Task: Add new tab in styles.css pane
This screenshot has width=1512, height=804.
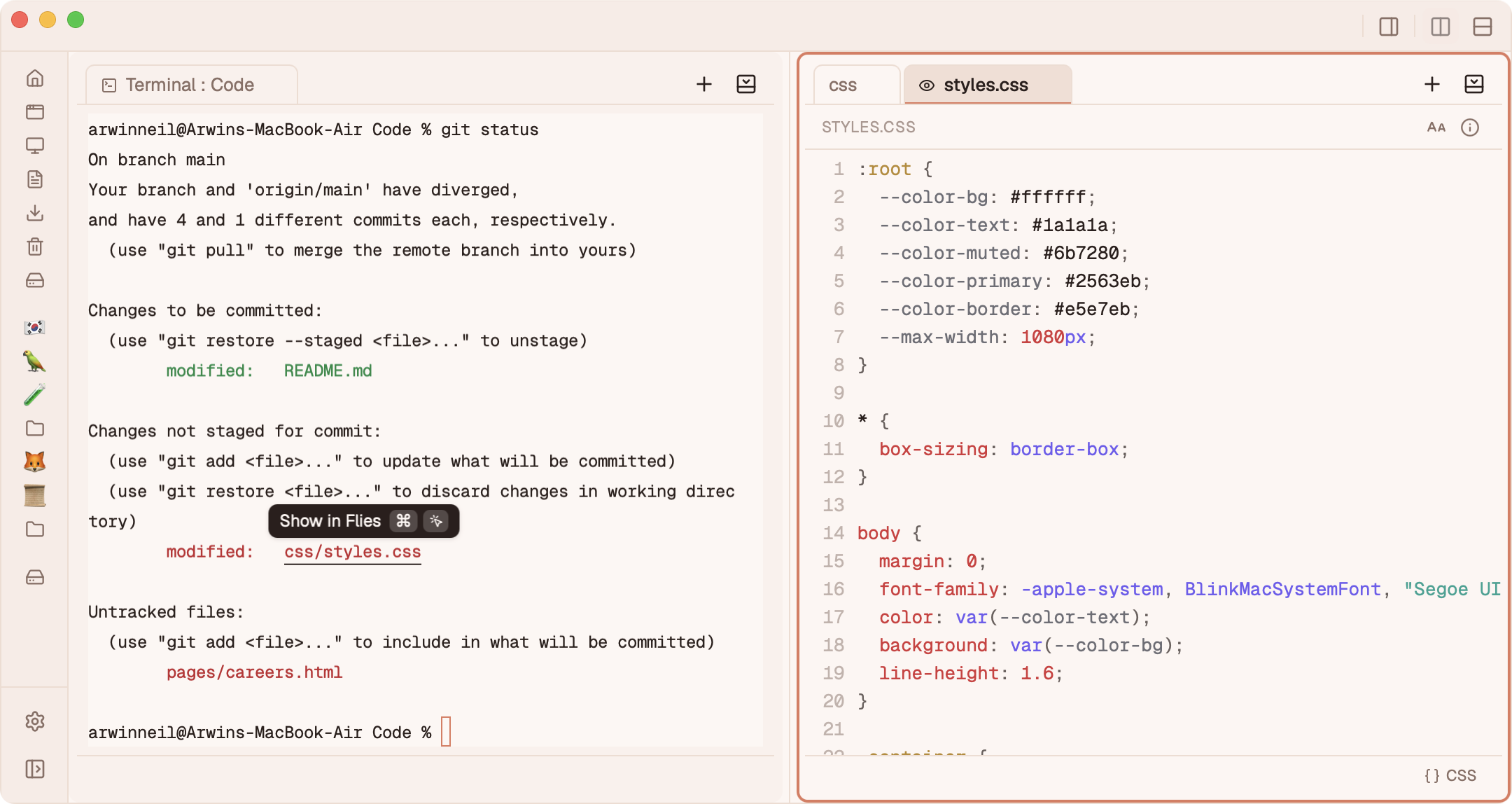Action: pos(1432,84)
